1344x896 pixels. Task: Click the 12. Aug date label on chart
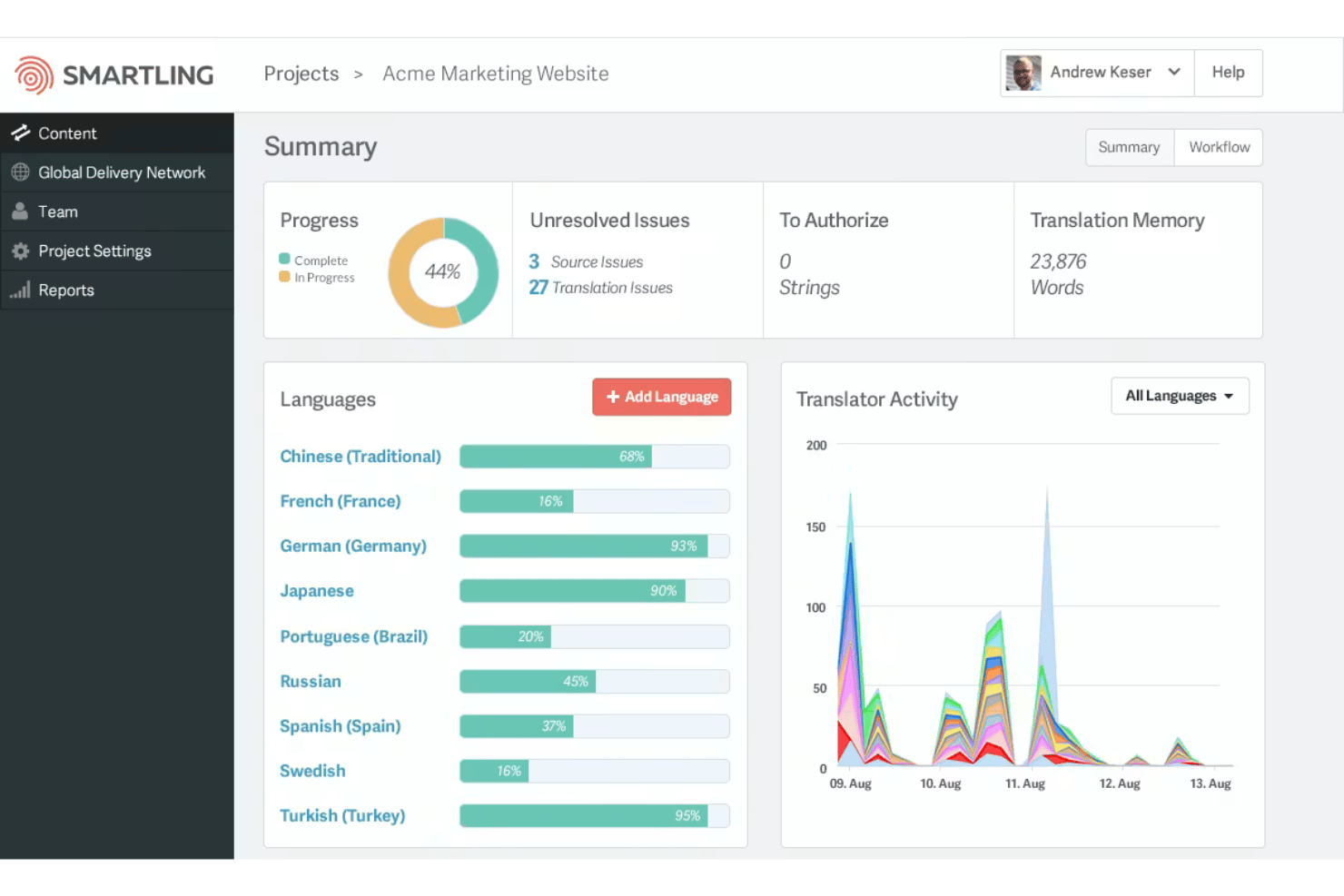(x=1120, y=783)
